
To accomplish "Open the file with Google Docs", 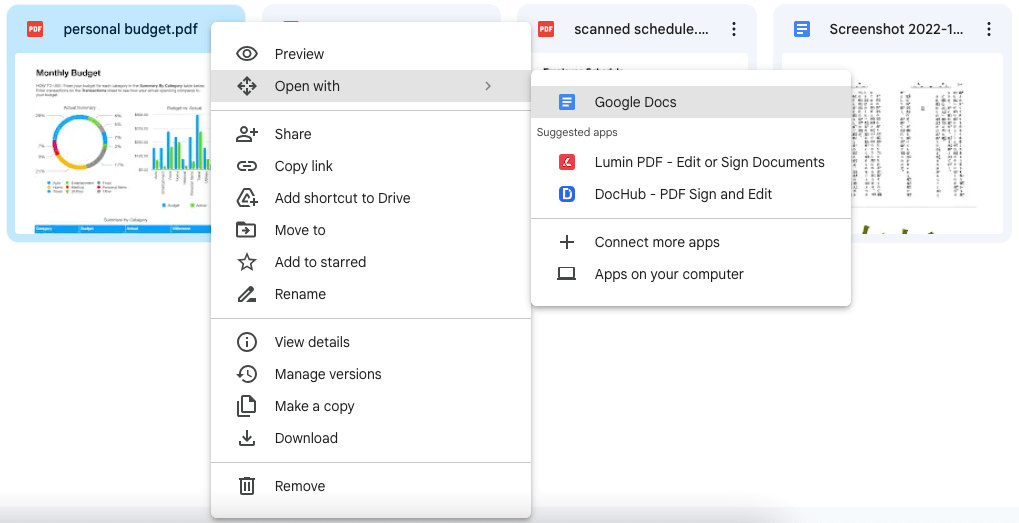I will coord(691,102).
